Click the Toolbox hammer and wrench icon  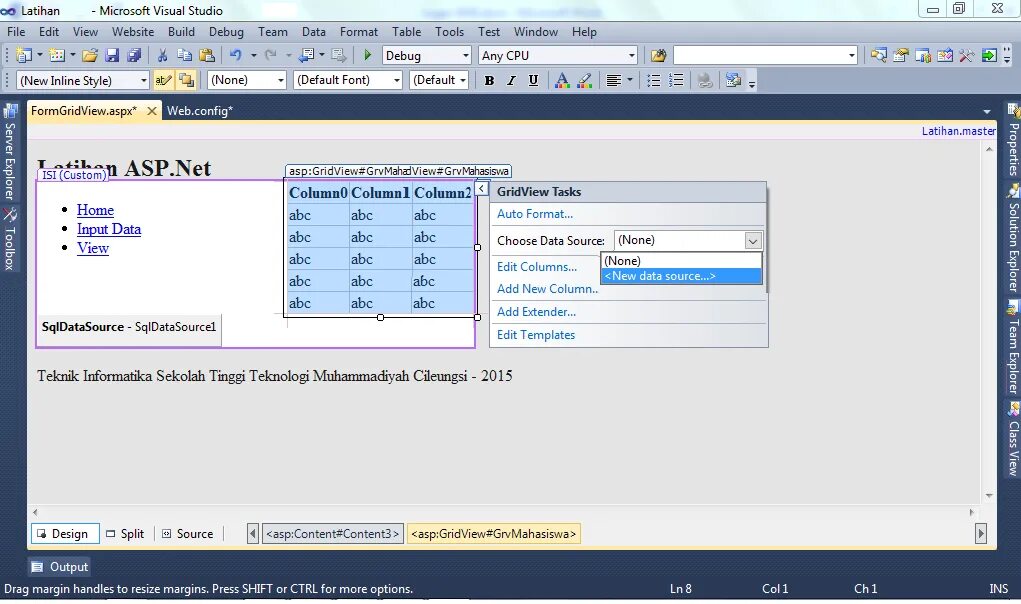click(x=966, y=56)
